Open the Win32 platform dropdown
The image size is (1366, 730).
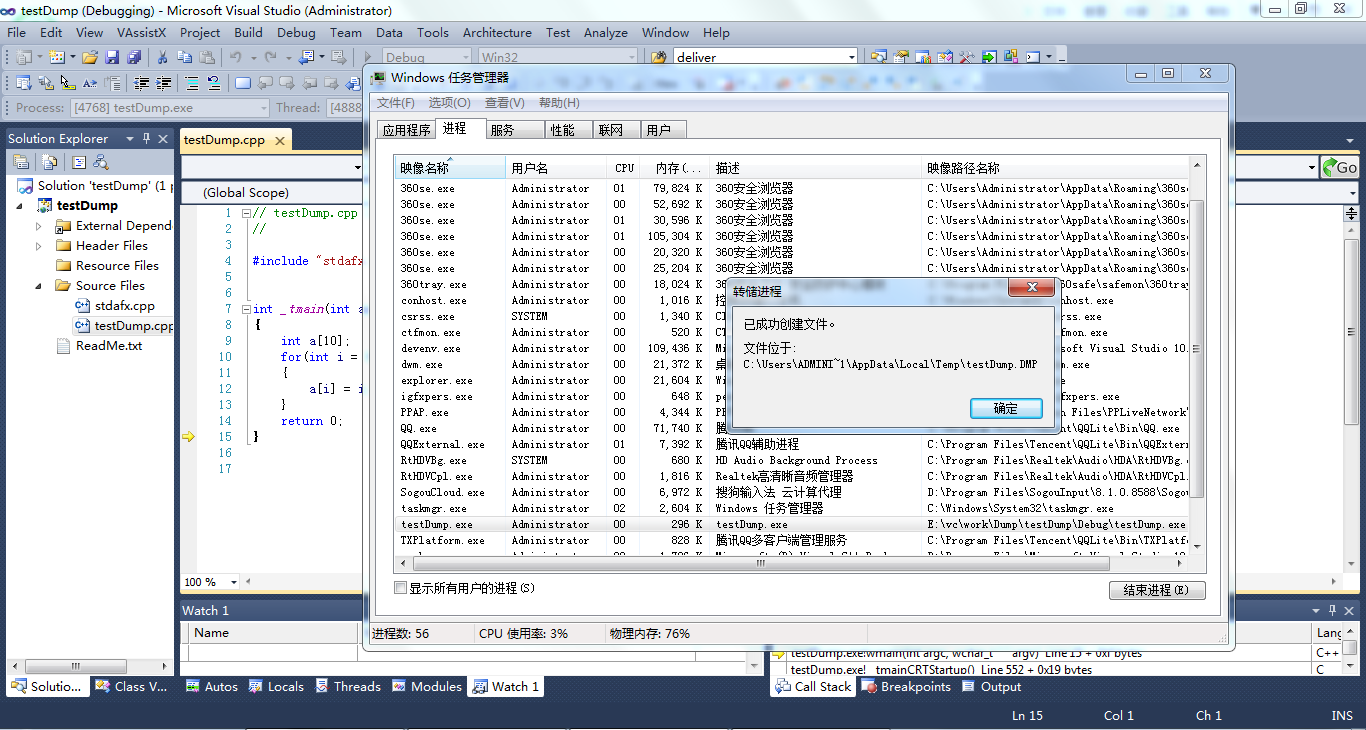point(631,57)
